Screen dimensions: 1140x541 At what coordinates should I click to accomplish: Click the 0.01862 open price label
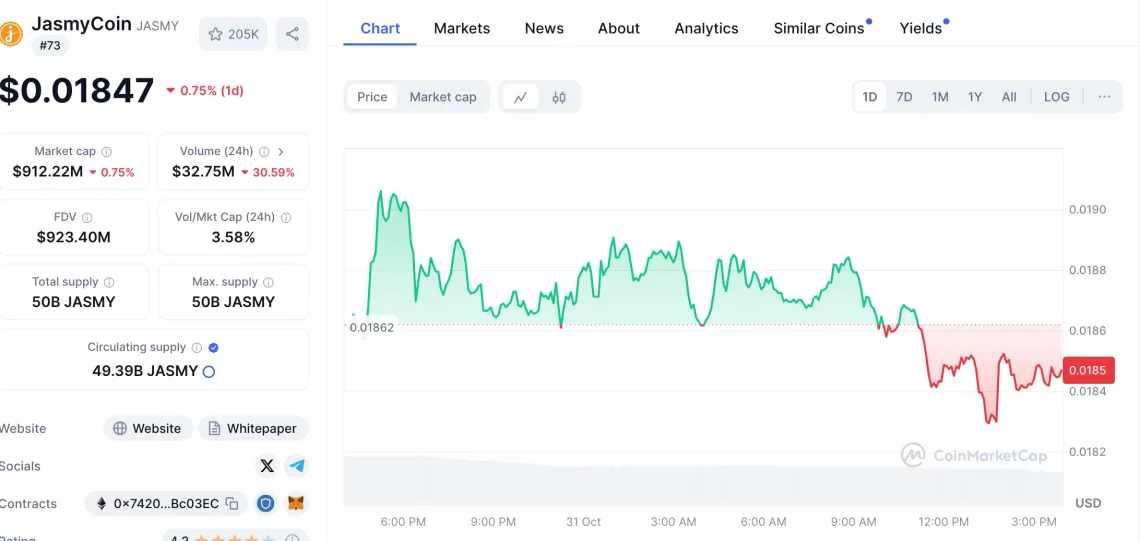[x=372, y=327]
